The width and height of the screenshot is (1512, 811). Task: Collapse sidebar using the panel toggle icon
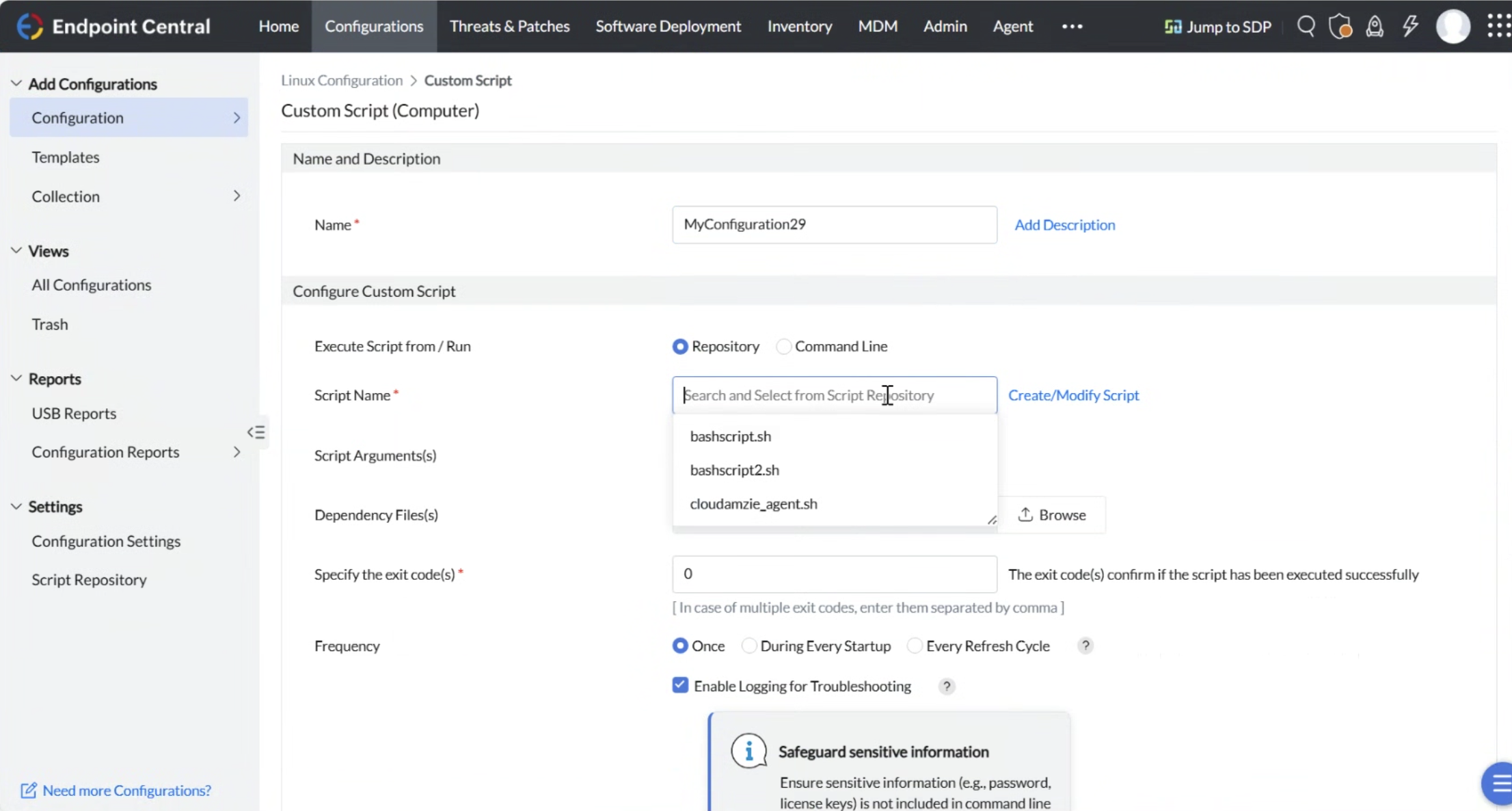click(x=256, y=432)
